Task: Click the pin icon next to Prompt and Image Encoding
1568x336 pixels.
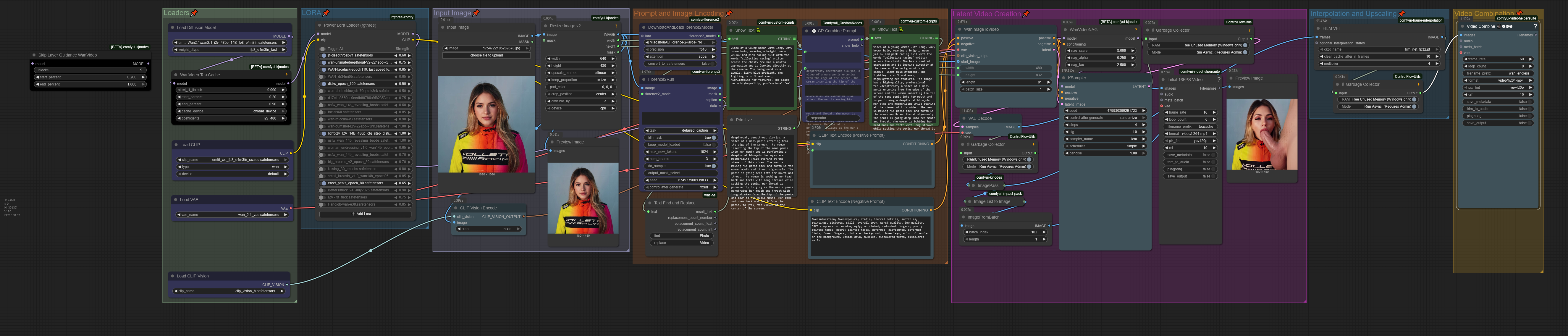Action: point(729,13)
